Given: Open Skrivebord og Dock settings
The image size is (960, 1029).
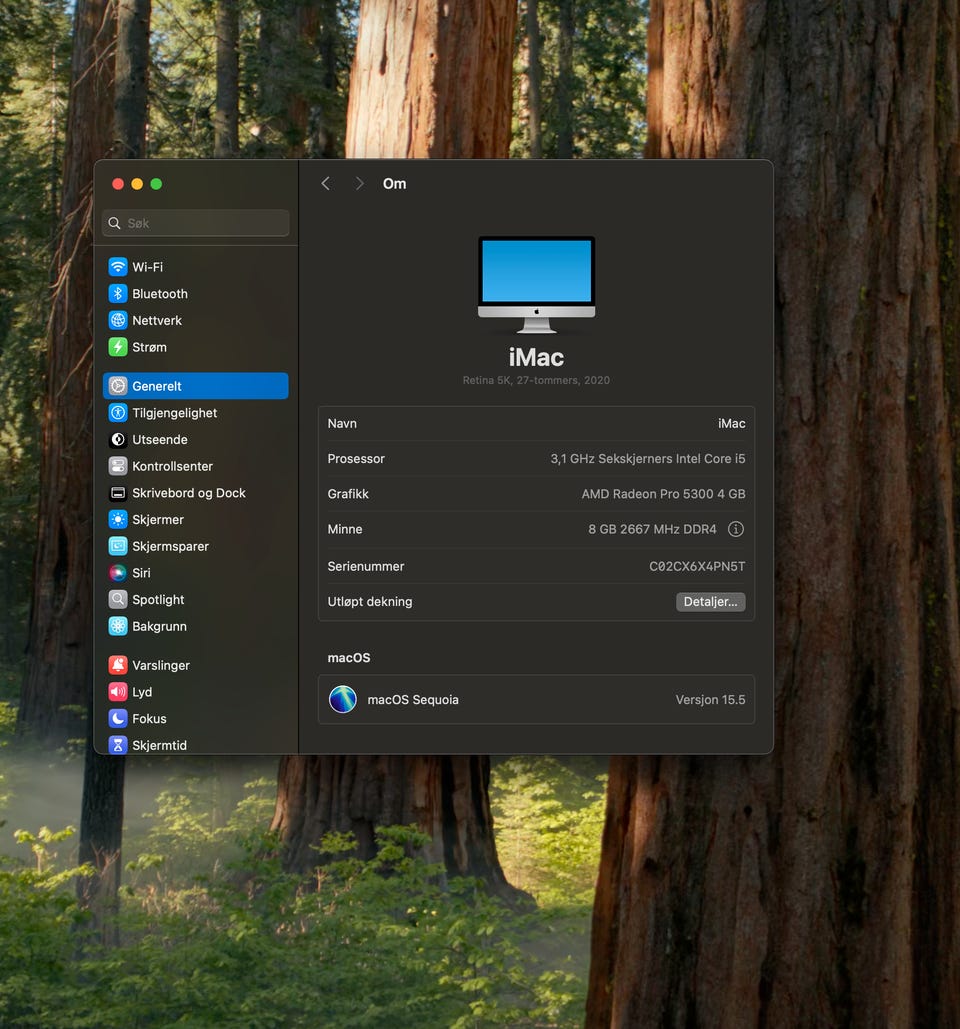Looking at the screenshot, I should [x=188, y=493].
